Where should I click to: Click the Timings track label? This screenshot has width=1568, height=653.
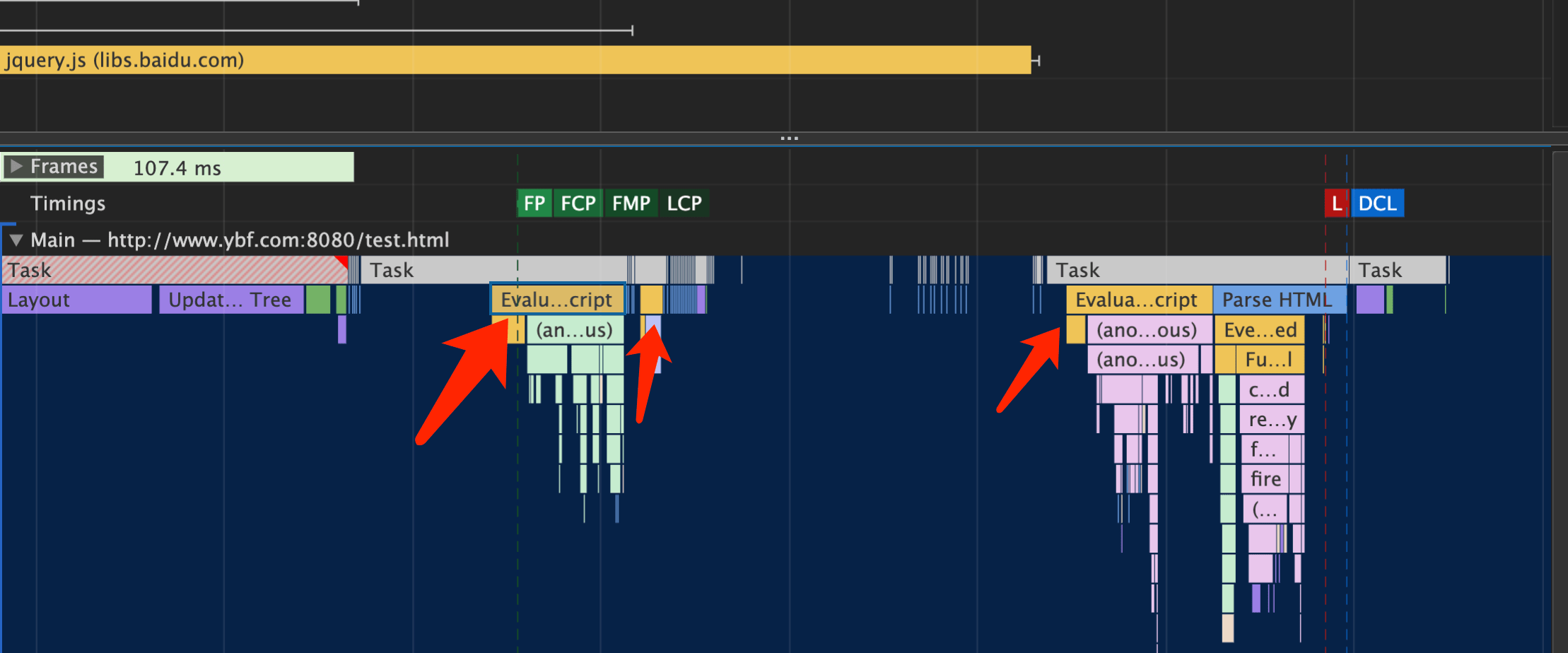68,204
